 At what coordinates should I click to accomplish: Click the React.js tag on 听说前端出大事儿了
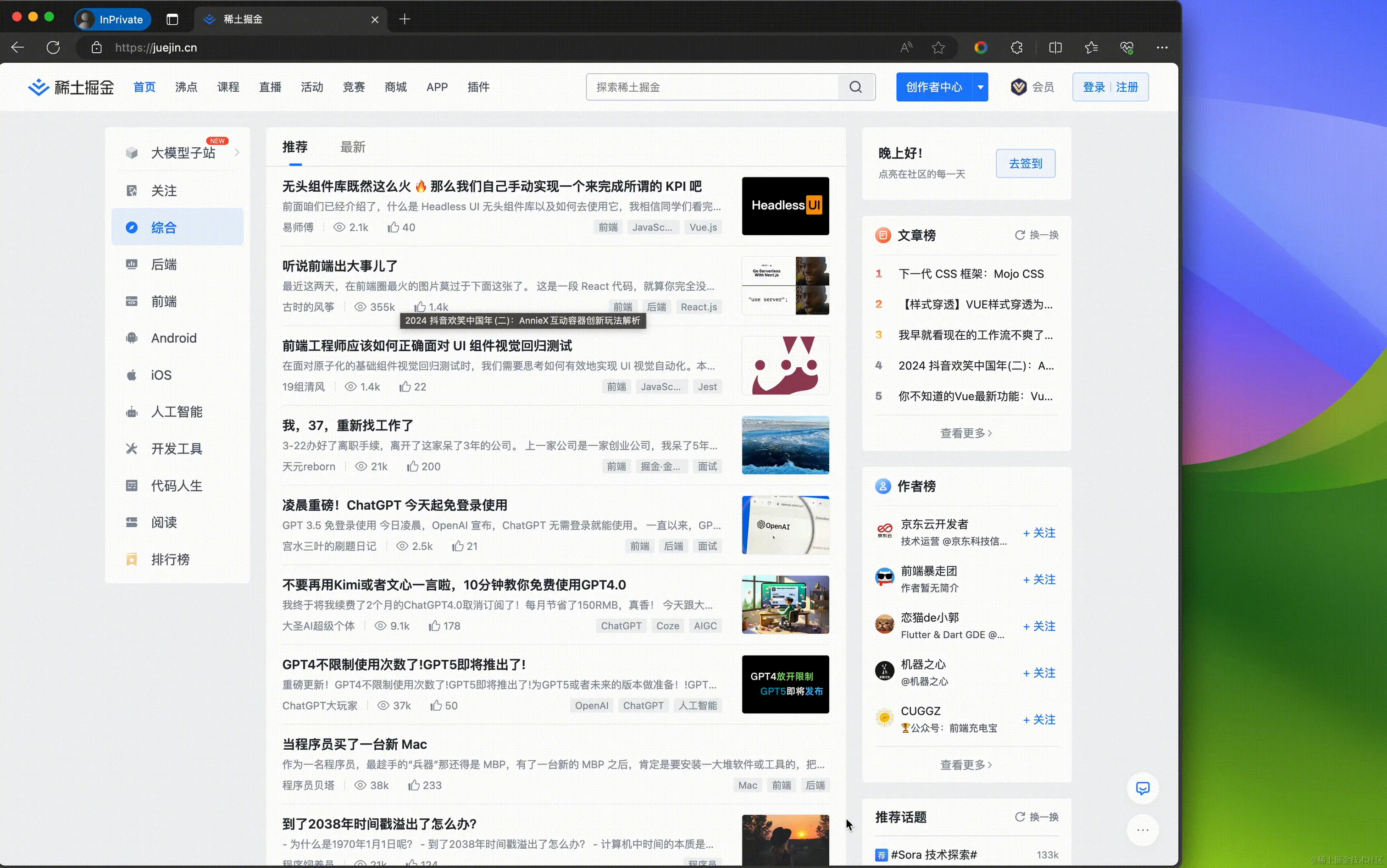[x=699, y=307]
